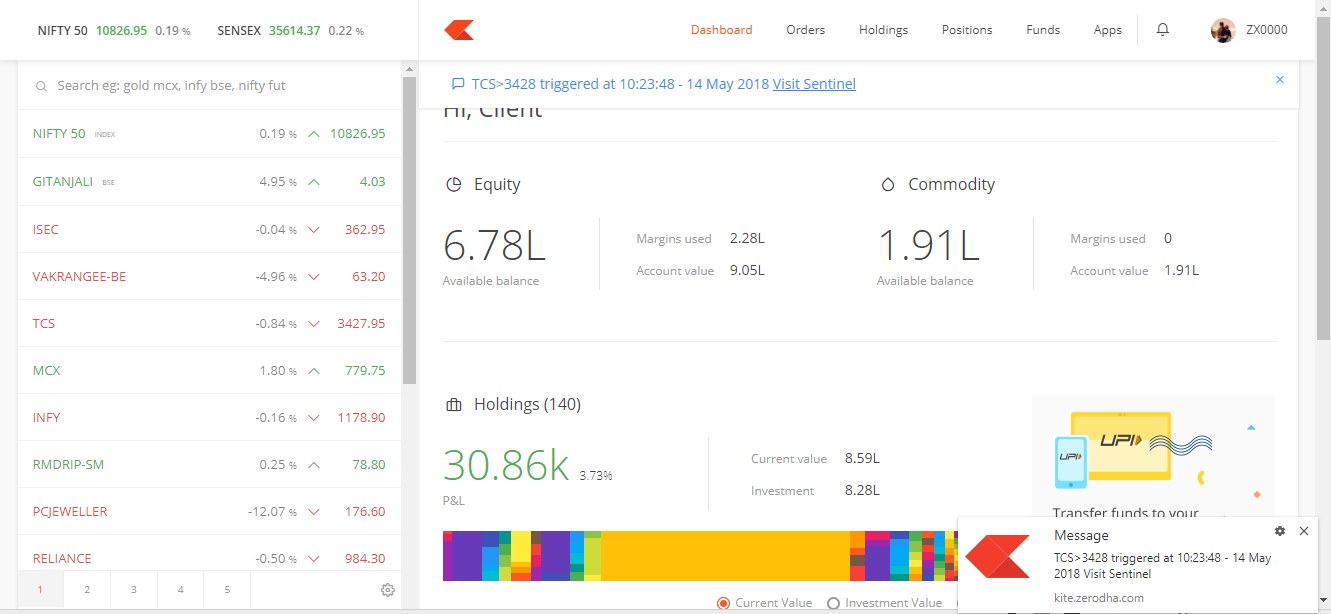The image size is (1331, 614).
Task: Click kite.zerodha.com in notification popup
Action: tap(1099, 598)
